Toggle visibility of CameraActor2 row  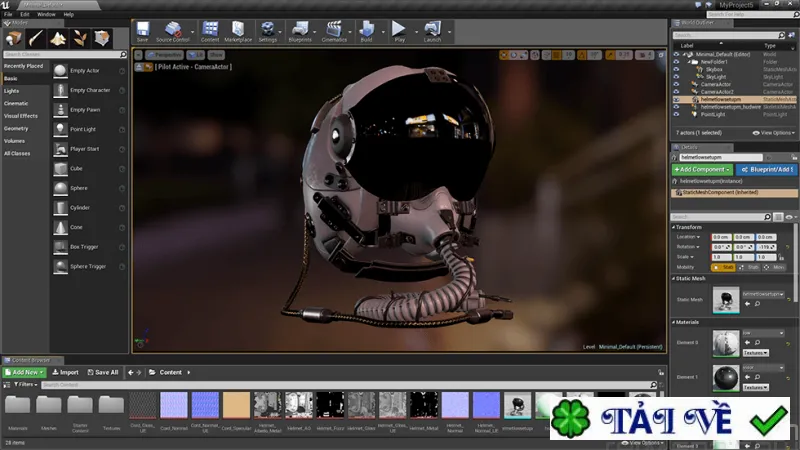676,92
